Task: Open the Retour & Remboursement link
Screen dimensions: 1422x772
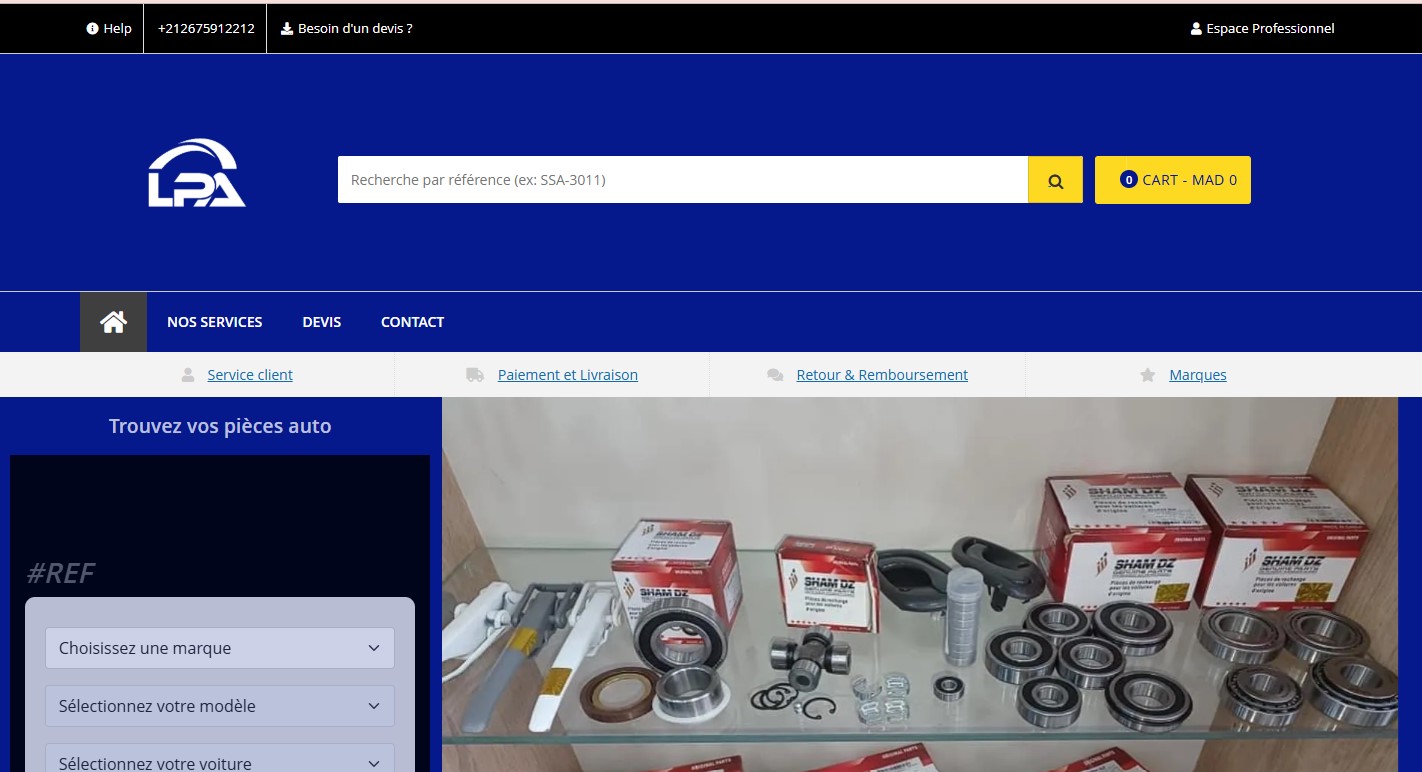Action: point(882,375)
